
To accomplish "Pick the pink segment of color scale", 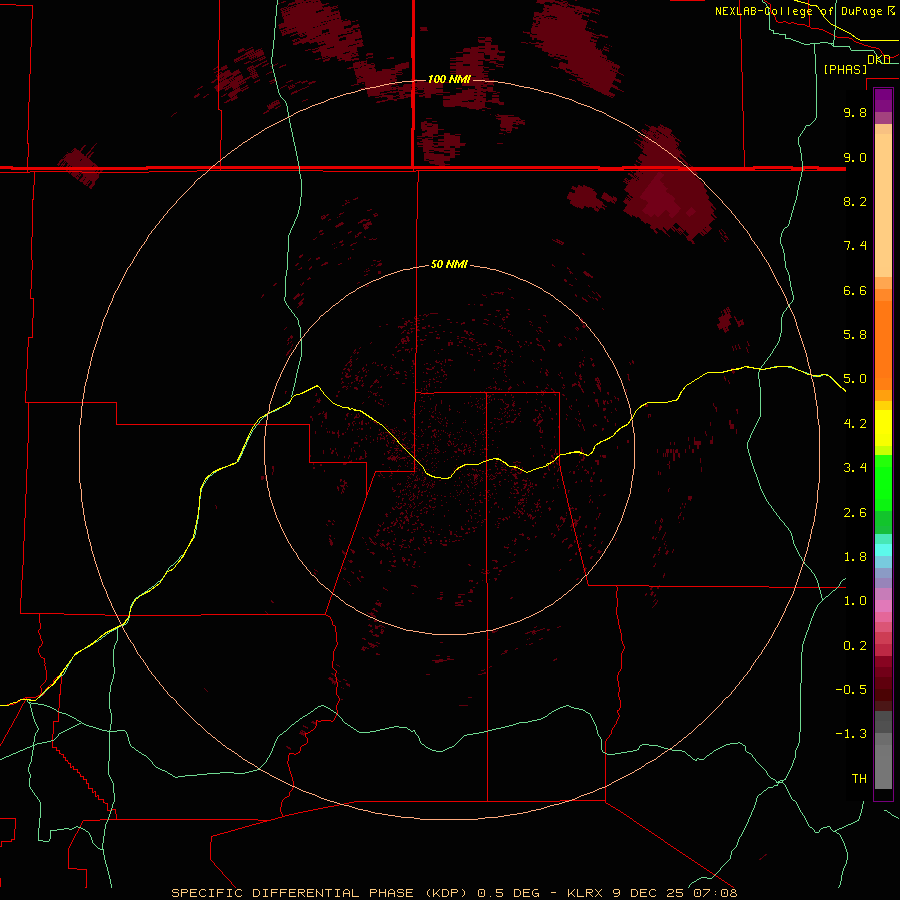I will [883, 606].
